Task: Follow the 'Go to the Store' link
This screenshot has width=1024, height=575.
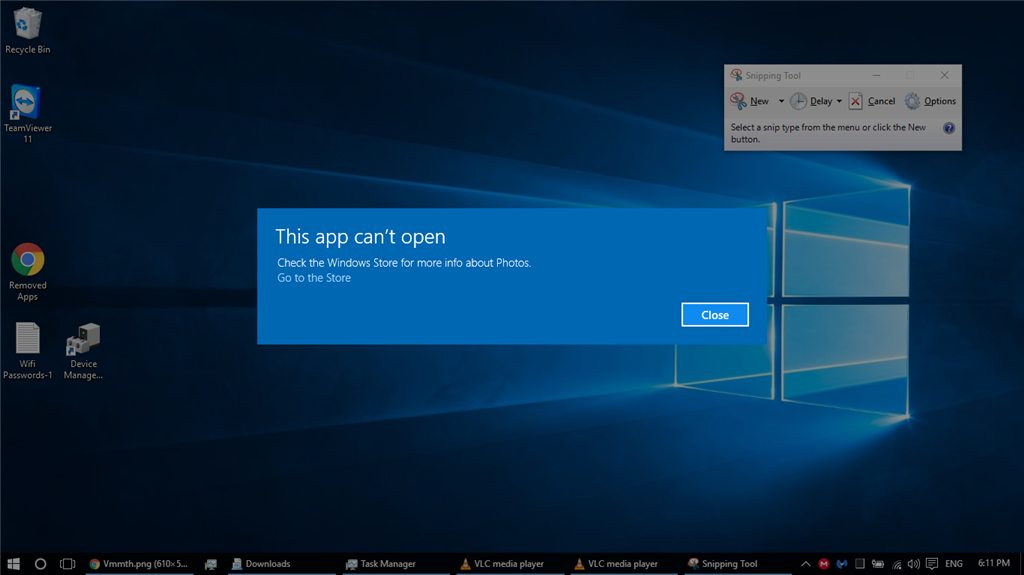Action: (x=313, y=278)
